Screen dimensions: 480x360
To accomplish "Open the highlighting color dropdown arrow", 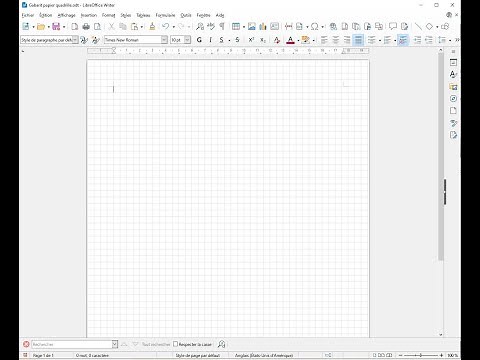I will (313, 40).
